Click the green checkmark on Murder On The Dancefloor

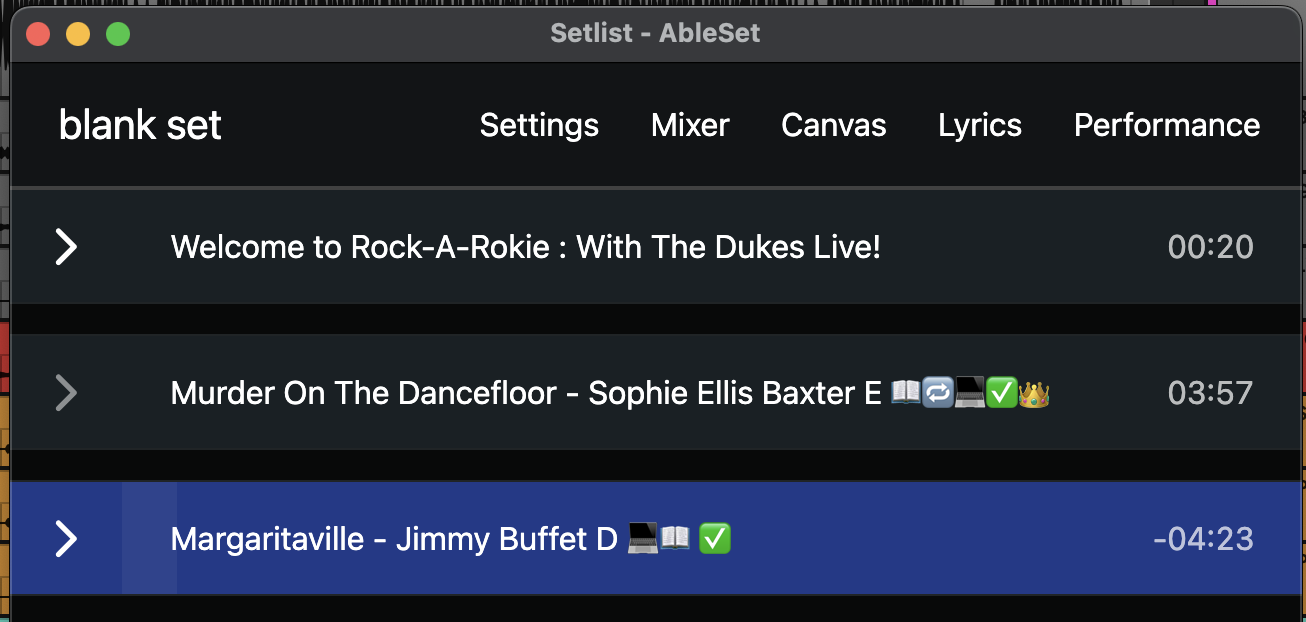pos(1002,394)
